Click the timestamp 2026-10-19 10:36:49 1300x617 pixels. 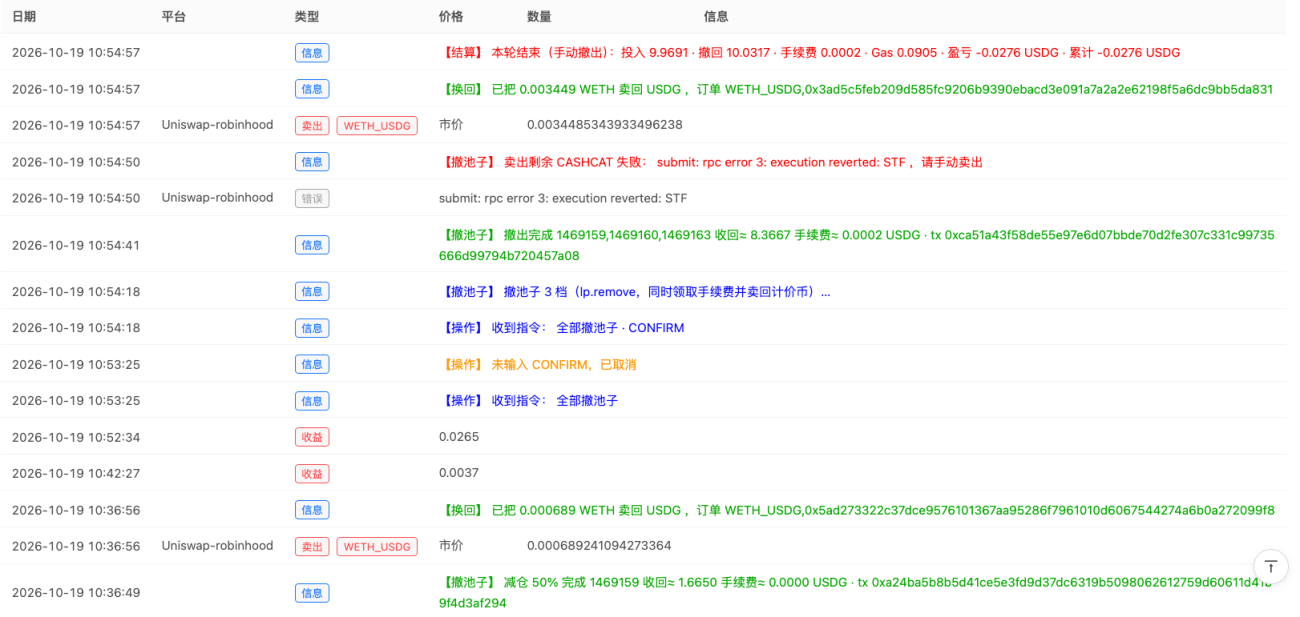(76, 593)
